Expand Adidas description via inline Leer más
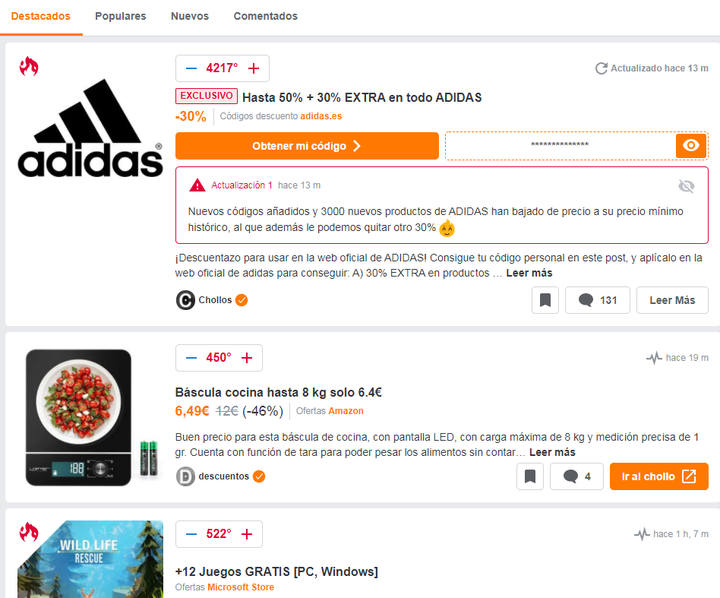Screen dimensions: 720x598 click(x=529, y=273)
